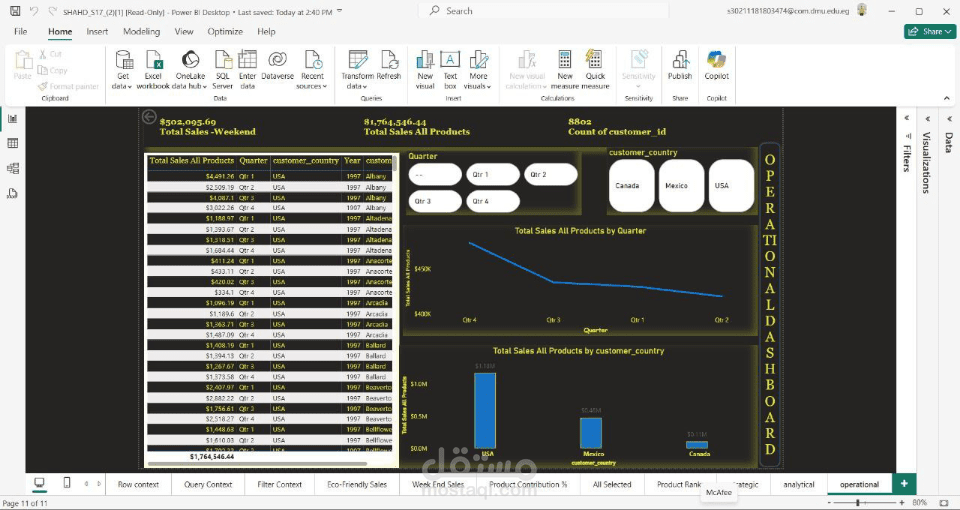
Task: Open the Get data source picker
Action: tap(123, 70)
